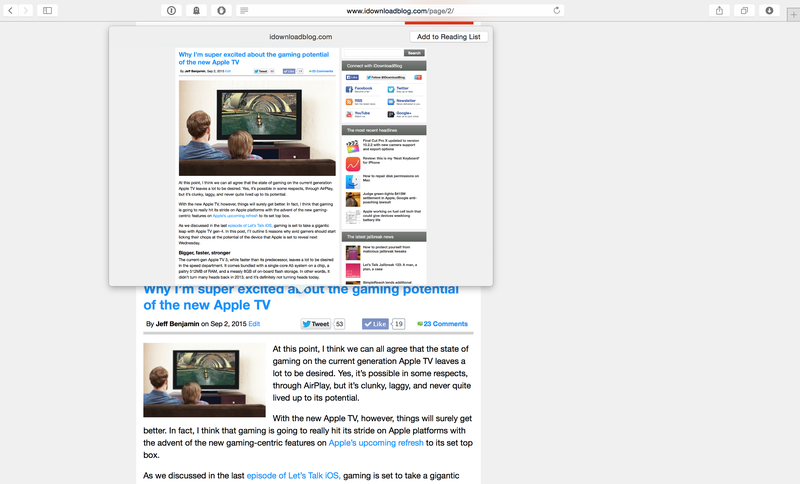Click the www.idownloadblog.com address field
This screenshot has width=800, height=484.
pos(400,10)
